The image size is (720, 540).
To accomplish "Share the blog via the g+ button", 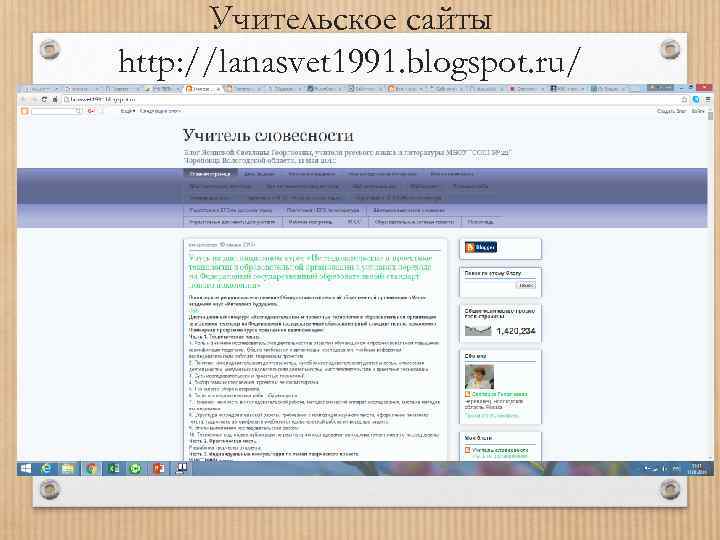I will click(x=92, y=111).
